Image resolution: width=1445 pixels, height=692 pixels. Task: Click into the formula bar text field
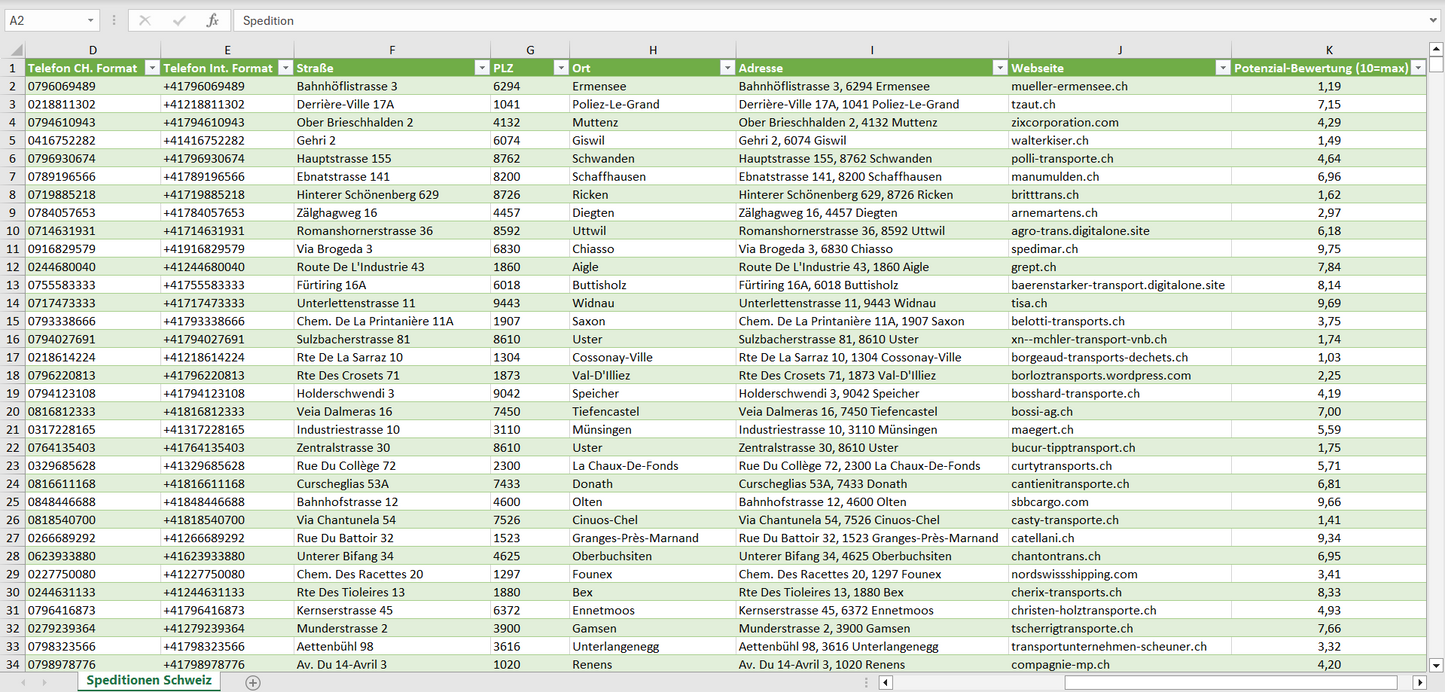point(800,20)
